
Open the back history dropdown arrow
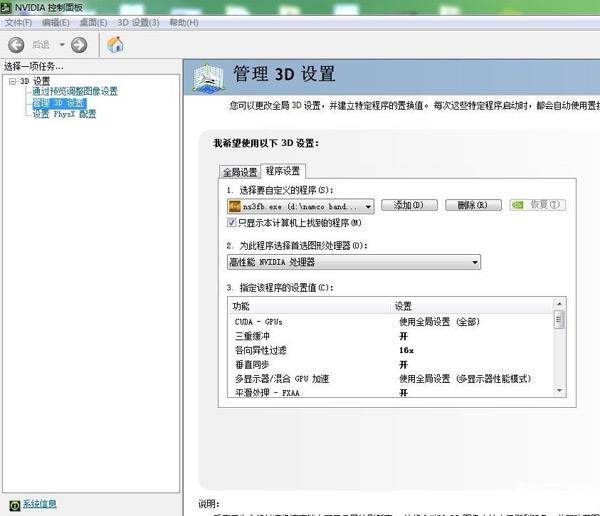click(61, 44)
